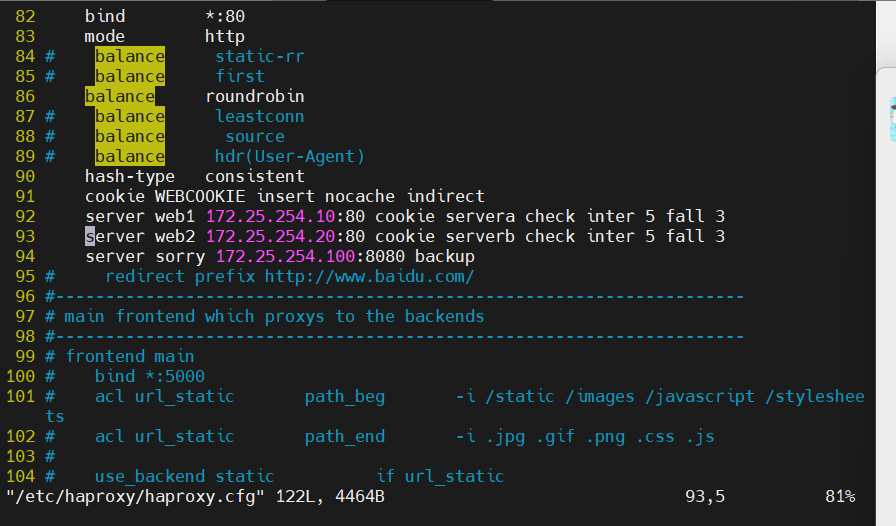Viewport: 896px width, 526px height.
Task: Click '*:80' on line 82
Action: point(225,16)
